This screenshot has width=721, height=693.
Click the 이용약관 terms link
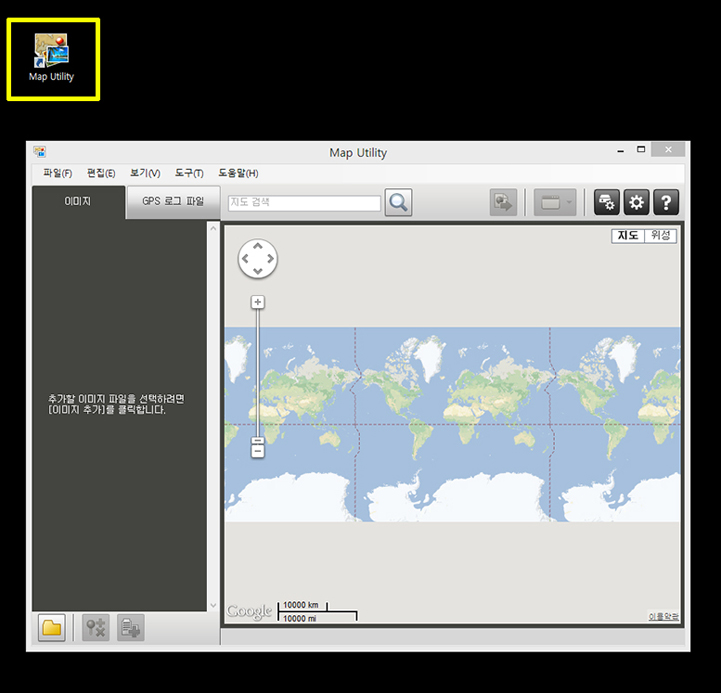[664, 617]
